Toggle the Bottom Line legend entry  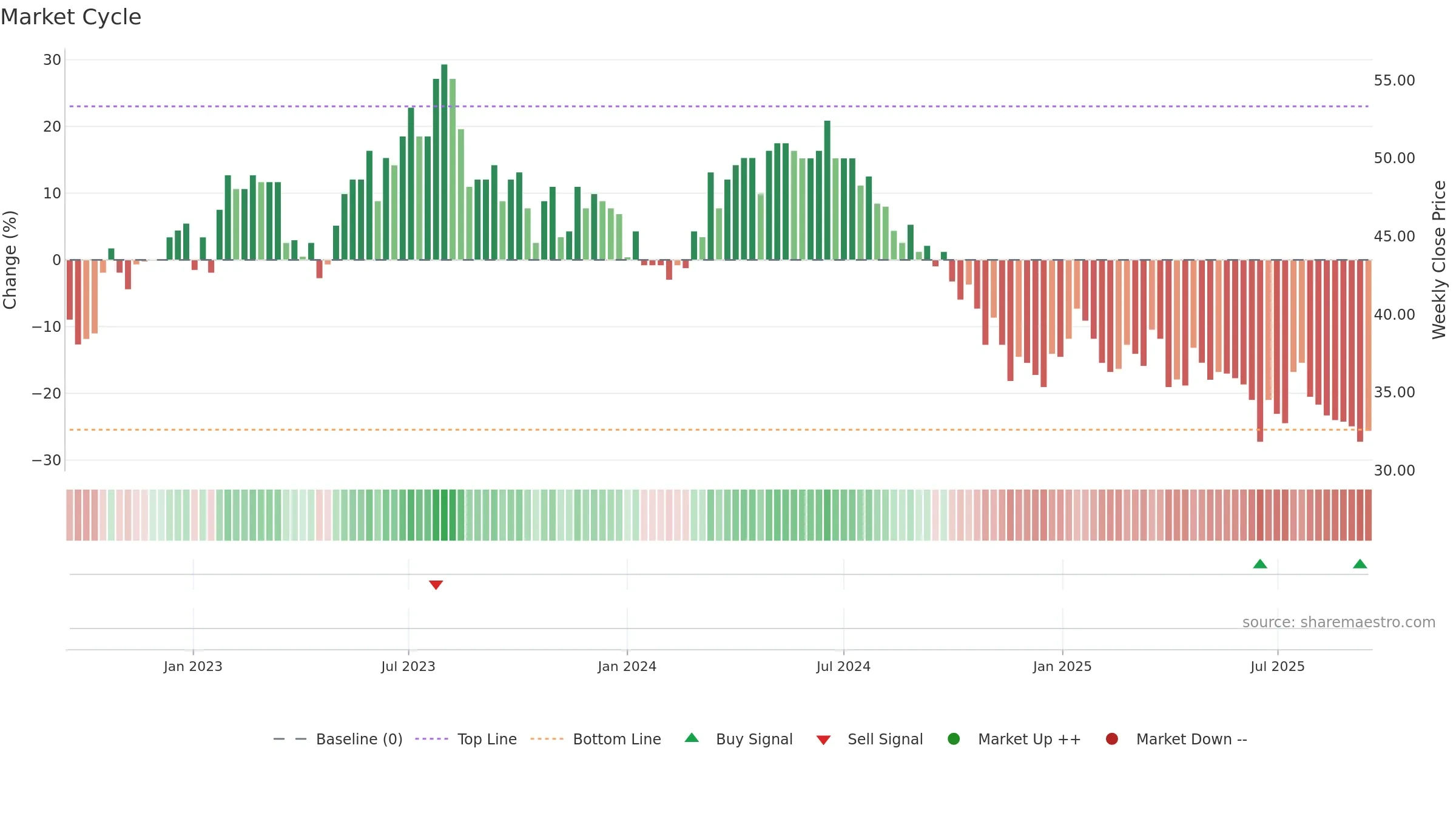point(596,739)
